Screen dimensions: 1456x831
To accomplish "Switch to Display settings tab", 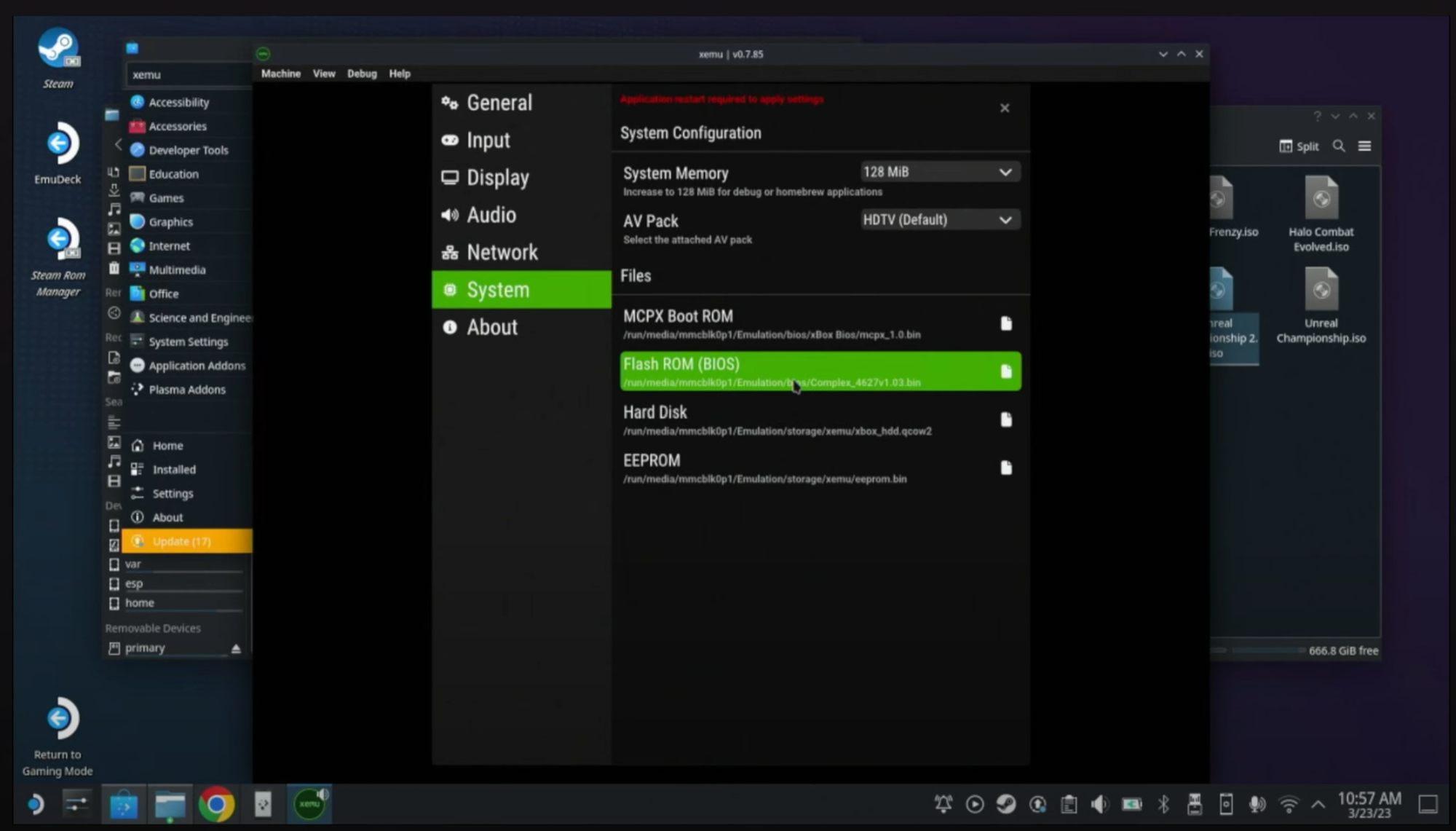I will [x=521, y=178].
